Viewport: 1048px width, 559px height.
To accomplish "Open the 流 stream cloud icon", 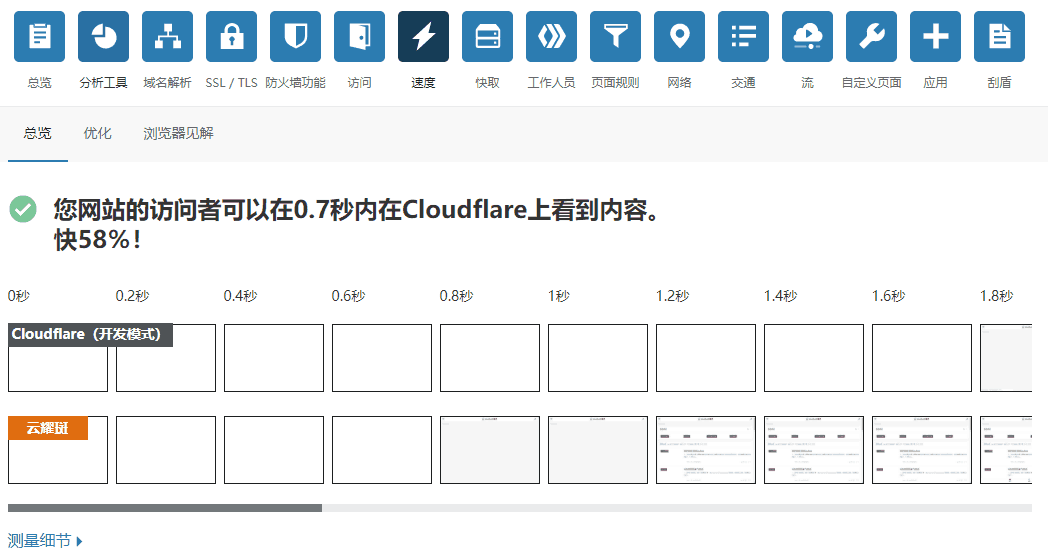I will point(807,36).
